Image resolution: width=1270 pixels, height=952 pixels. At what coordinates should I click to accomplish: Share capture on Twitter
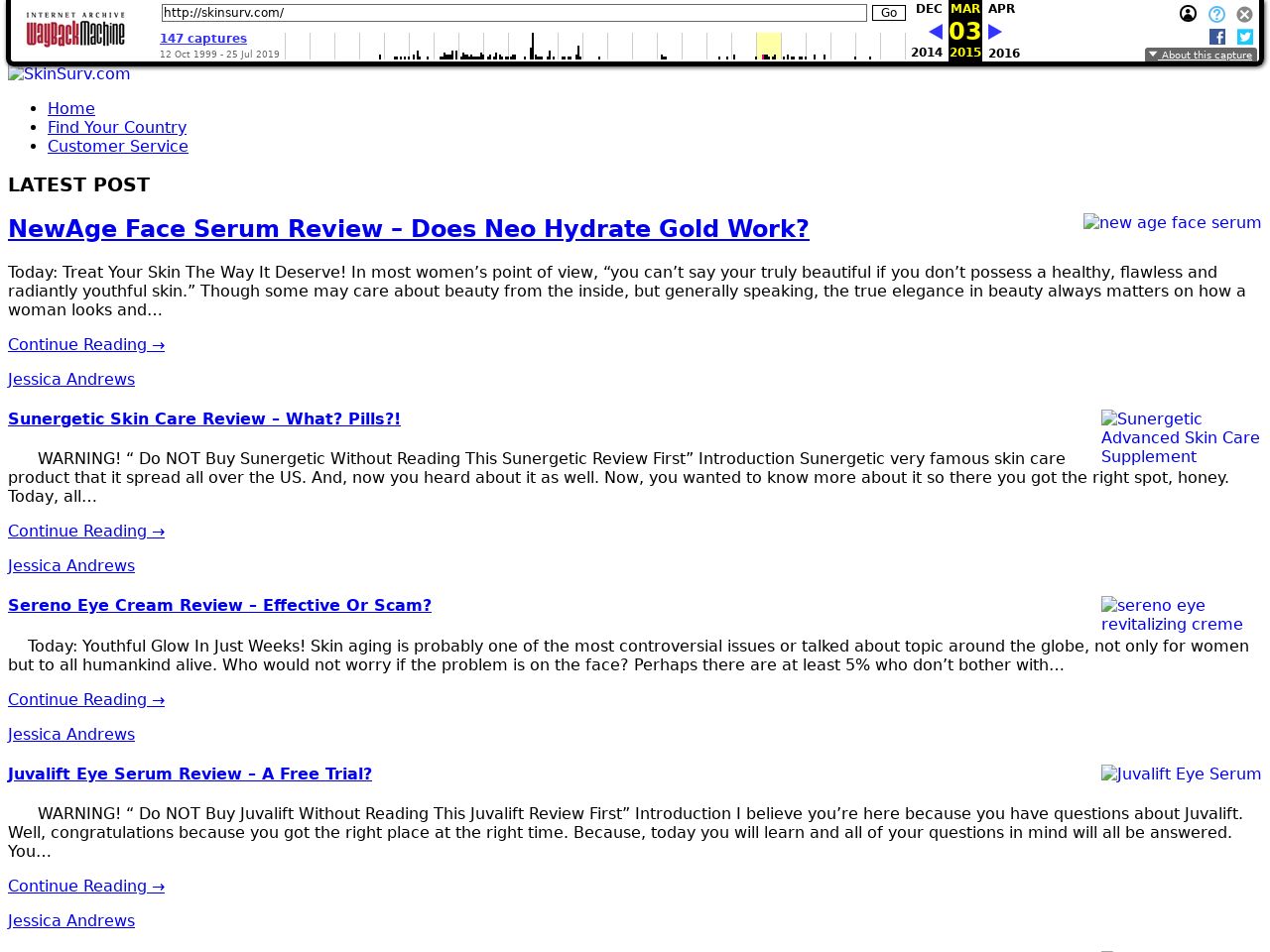(1245, 37)
